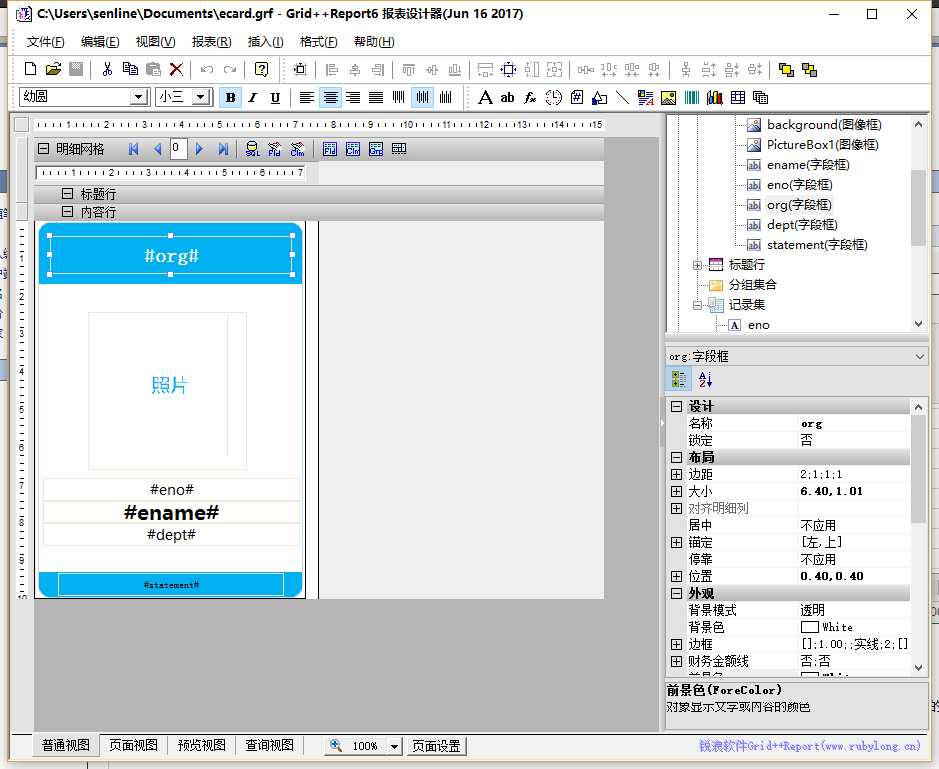Insert a shape box
The width and height of the screenshot is (939, 769).
tap(599, 98)
